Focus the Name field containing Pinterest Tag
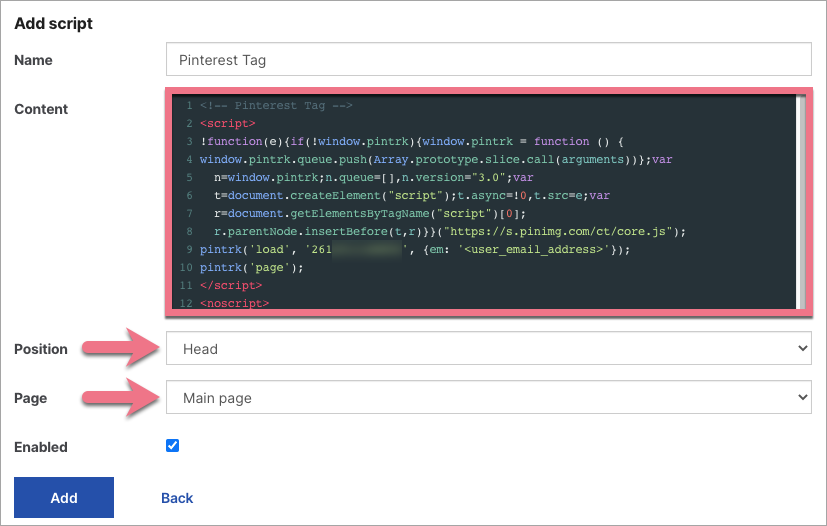 [x=488, y=60]
